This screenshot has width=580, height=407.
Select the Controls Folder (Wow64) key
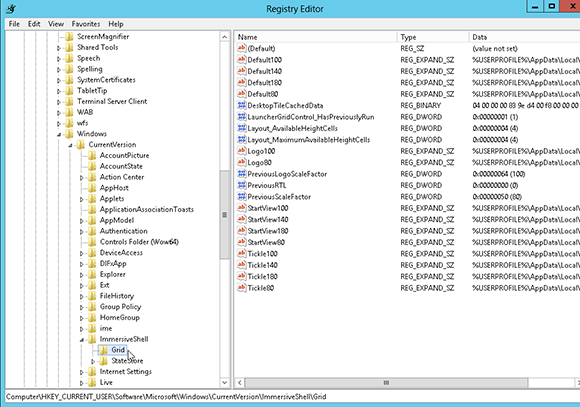click(x=139, y=242)
